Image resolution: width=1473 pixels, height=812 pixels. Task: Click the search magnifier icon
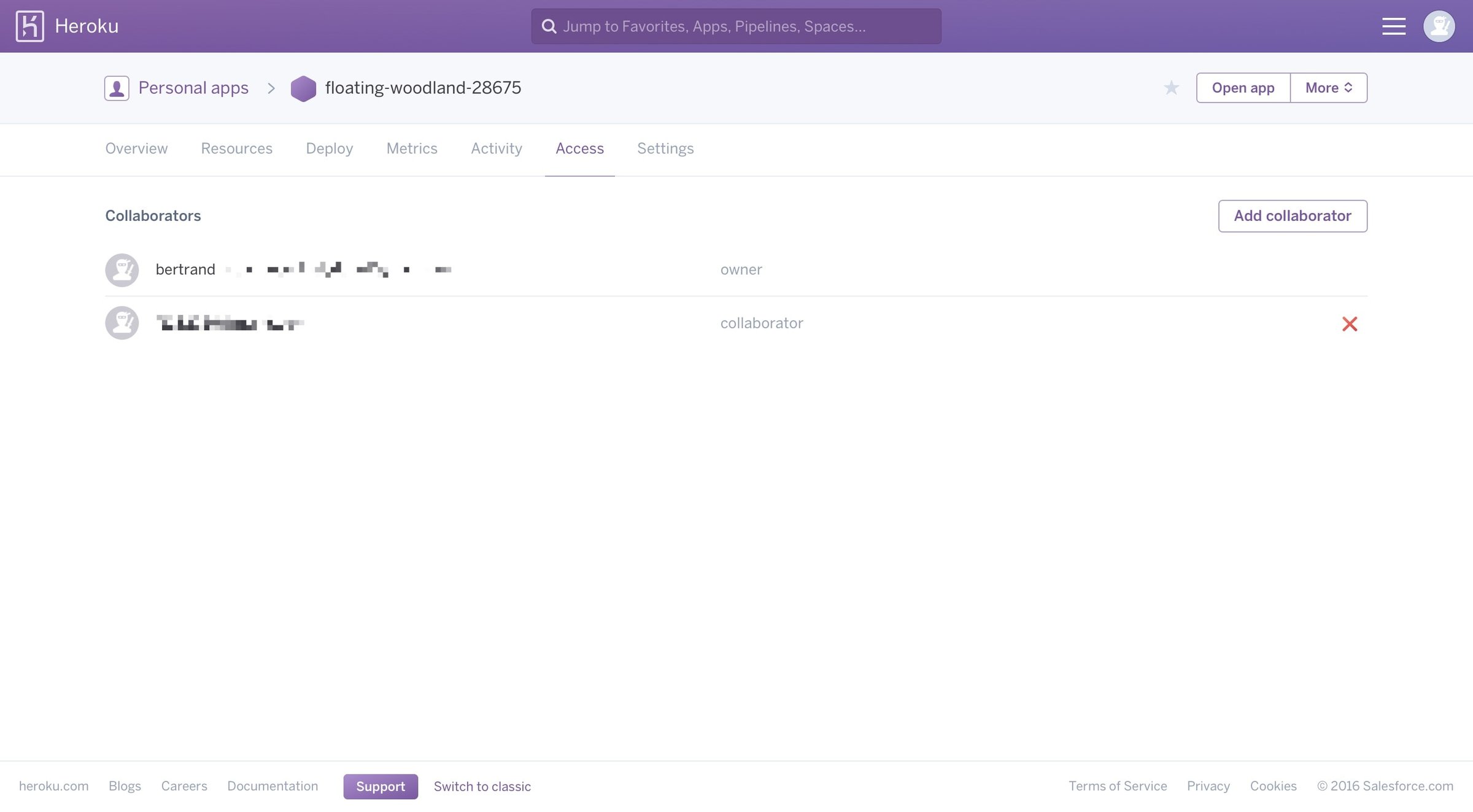(549, 26)
